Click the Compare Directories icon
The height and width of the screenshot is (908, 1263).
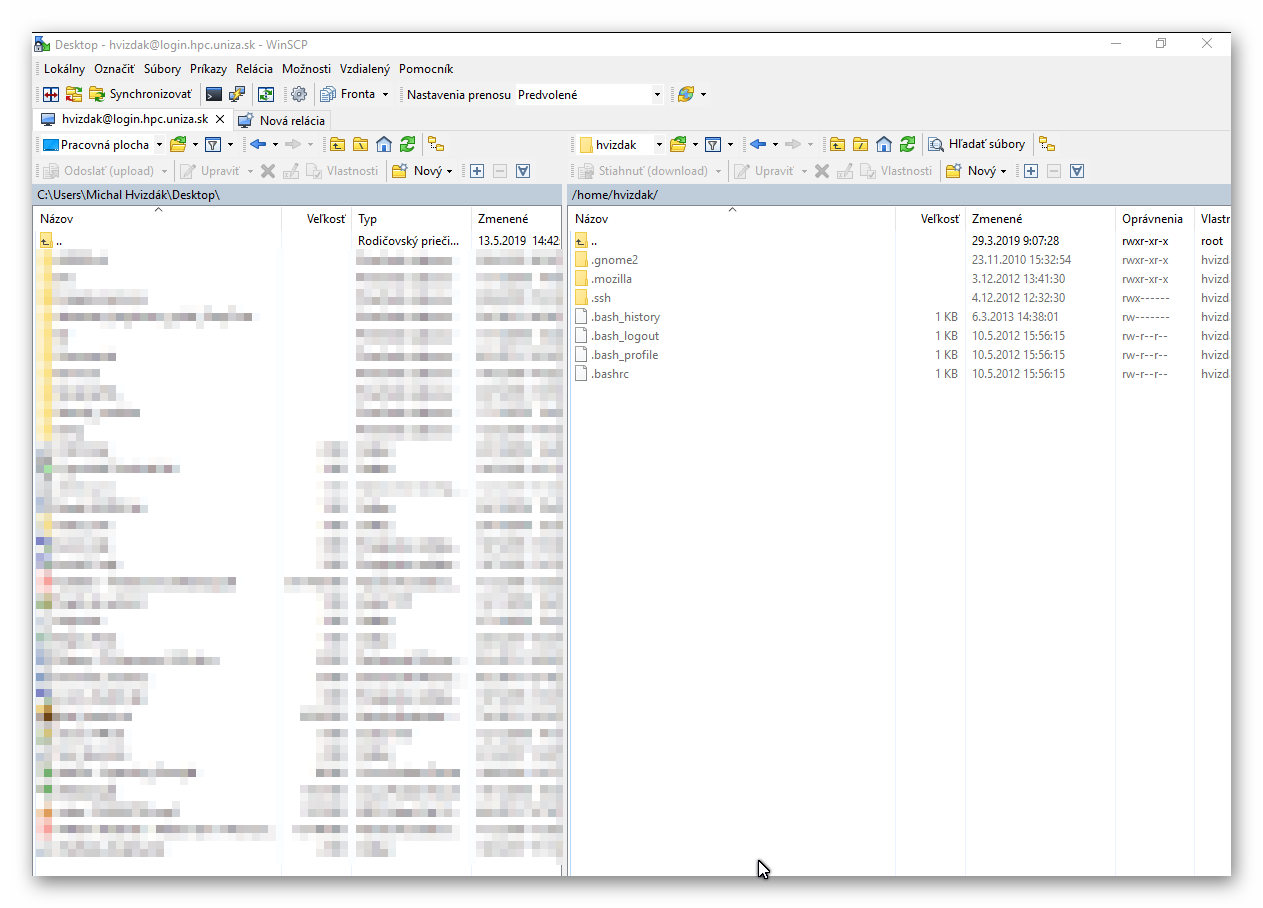point(51,95)
